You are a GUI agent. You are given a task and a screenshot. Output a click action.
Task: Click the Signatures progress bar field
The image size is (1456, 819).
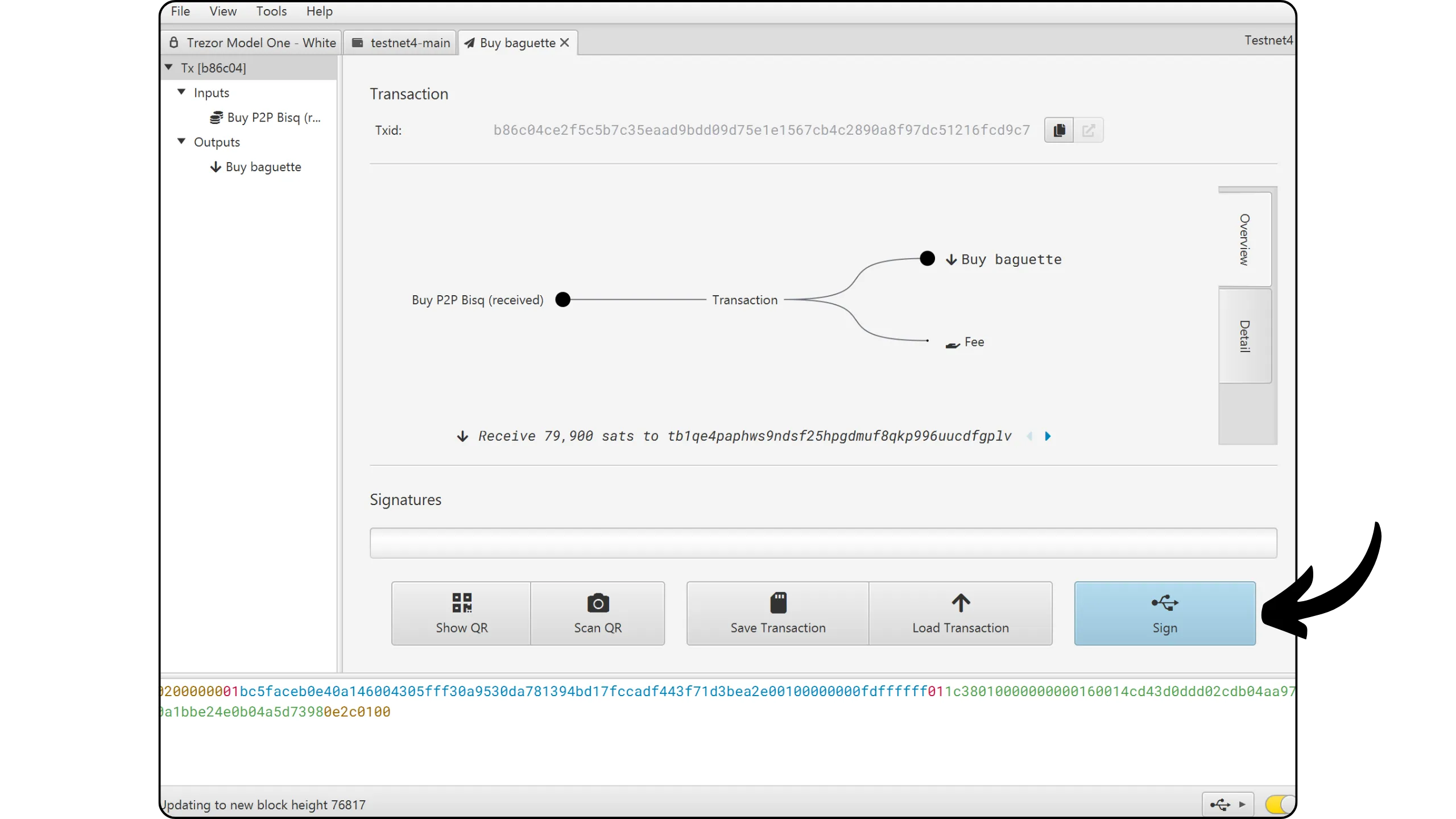pos(822,543)
